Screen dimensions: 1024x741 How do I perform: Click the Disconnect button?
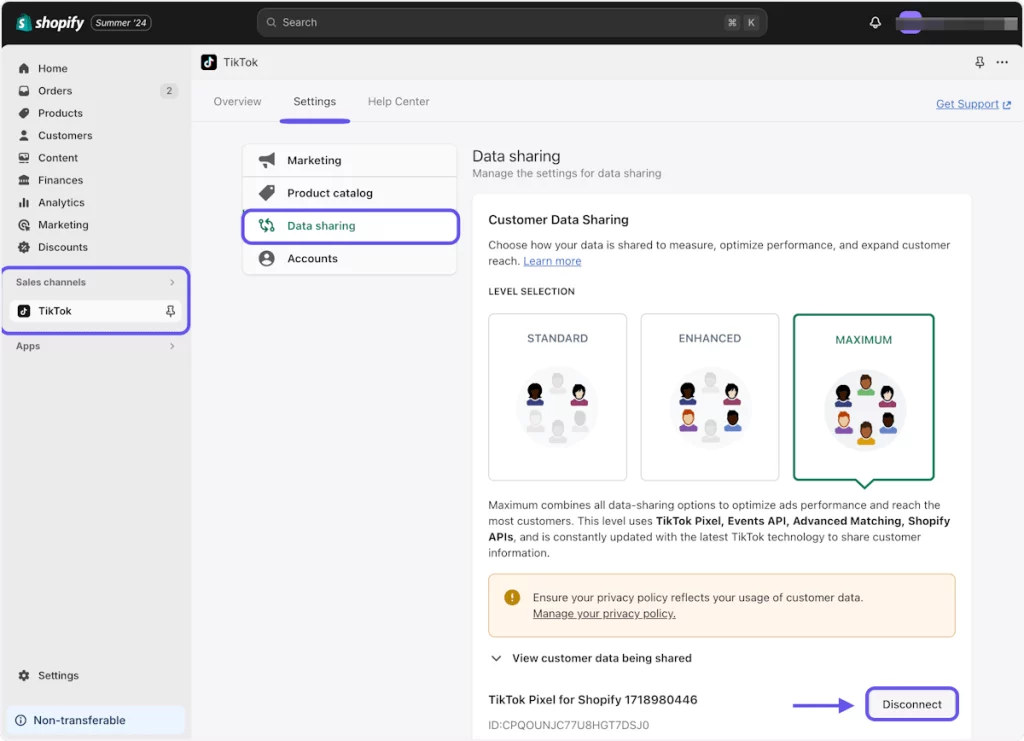[x=912, y=704]
